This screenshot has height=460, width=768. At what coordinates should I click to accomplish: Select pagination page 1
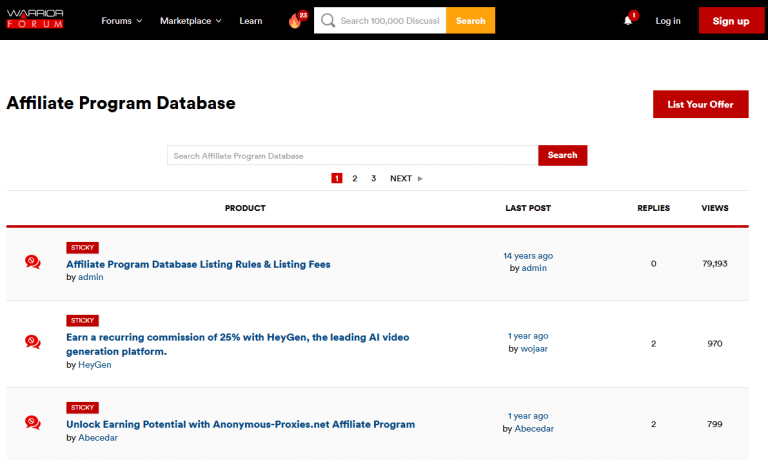336,178
